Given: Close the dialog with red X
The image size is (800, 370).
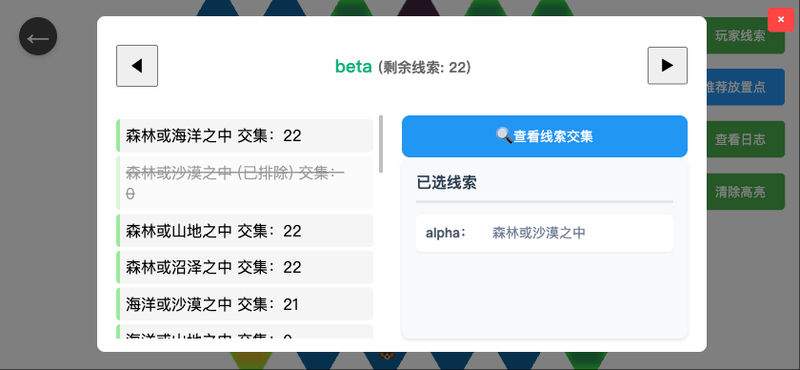Looking at the screenshot, I should click(x=781, y=20).
